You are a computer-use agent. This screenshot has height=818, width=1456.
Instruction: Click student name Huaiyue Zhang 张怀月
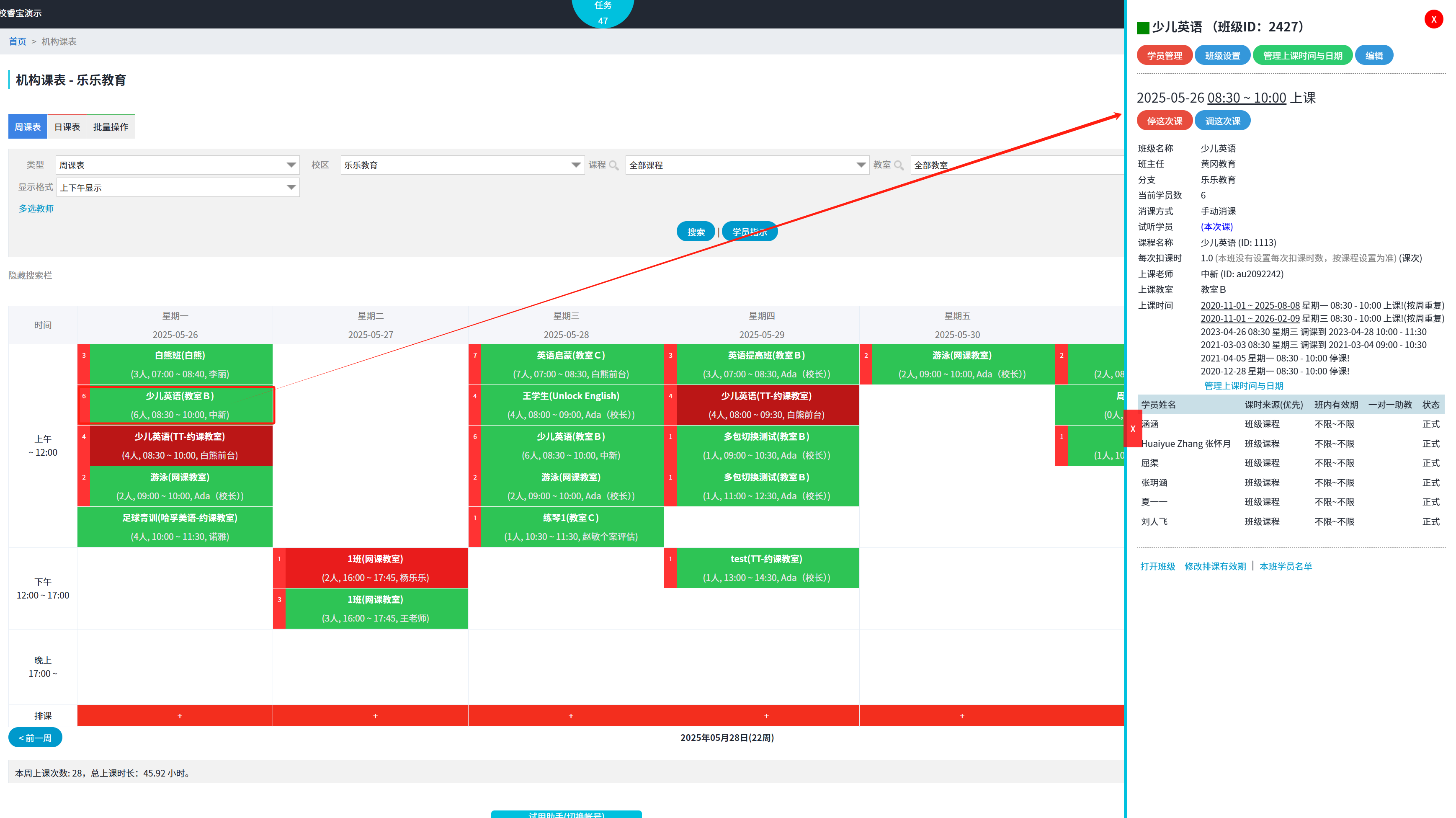(x=1185, y=444)
